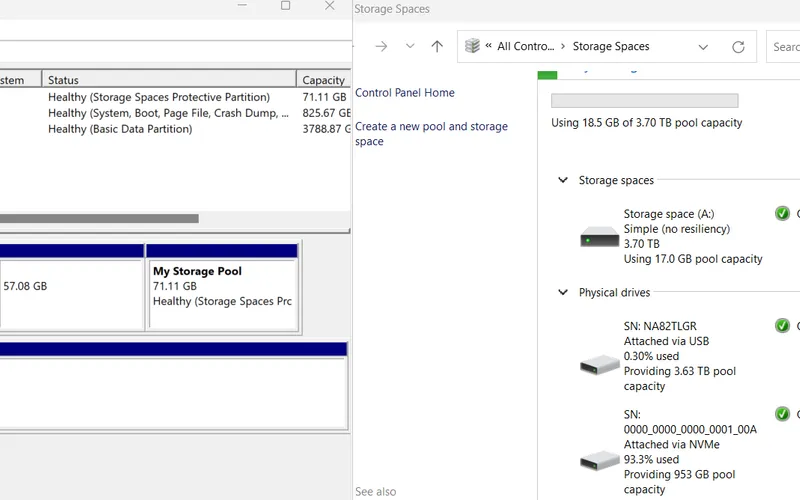Click the horizontal scrollbar in volume list

coord(99,218)
